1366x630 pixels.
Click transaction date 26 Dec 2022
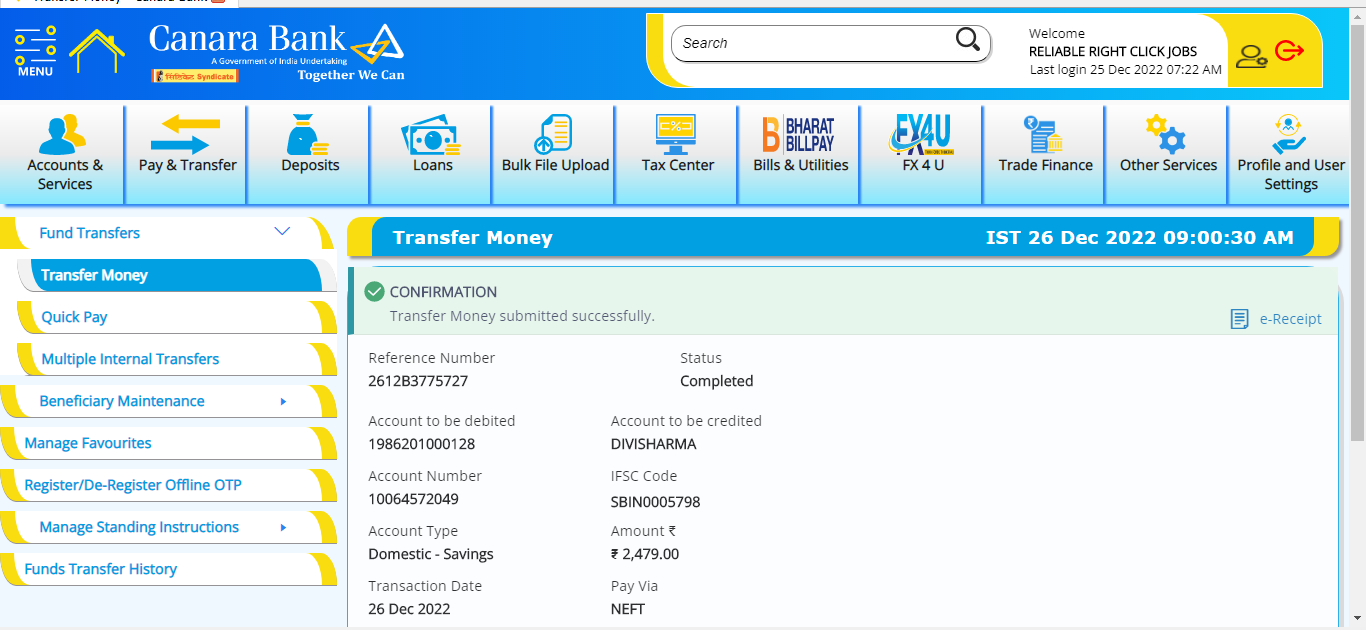click(409, 609)
